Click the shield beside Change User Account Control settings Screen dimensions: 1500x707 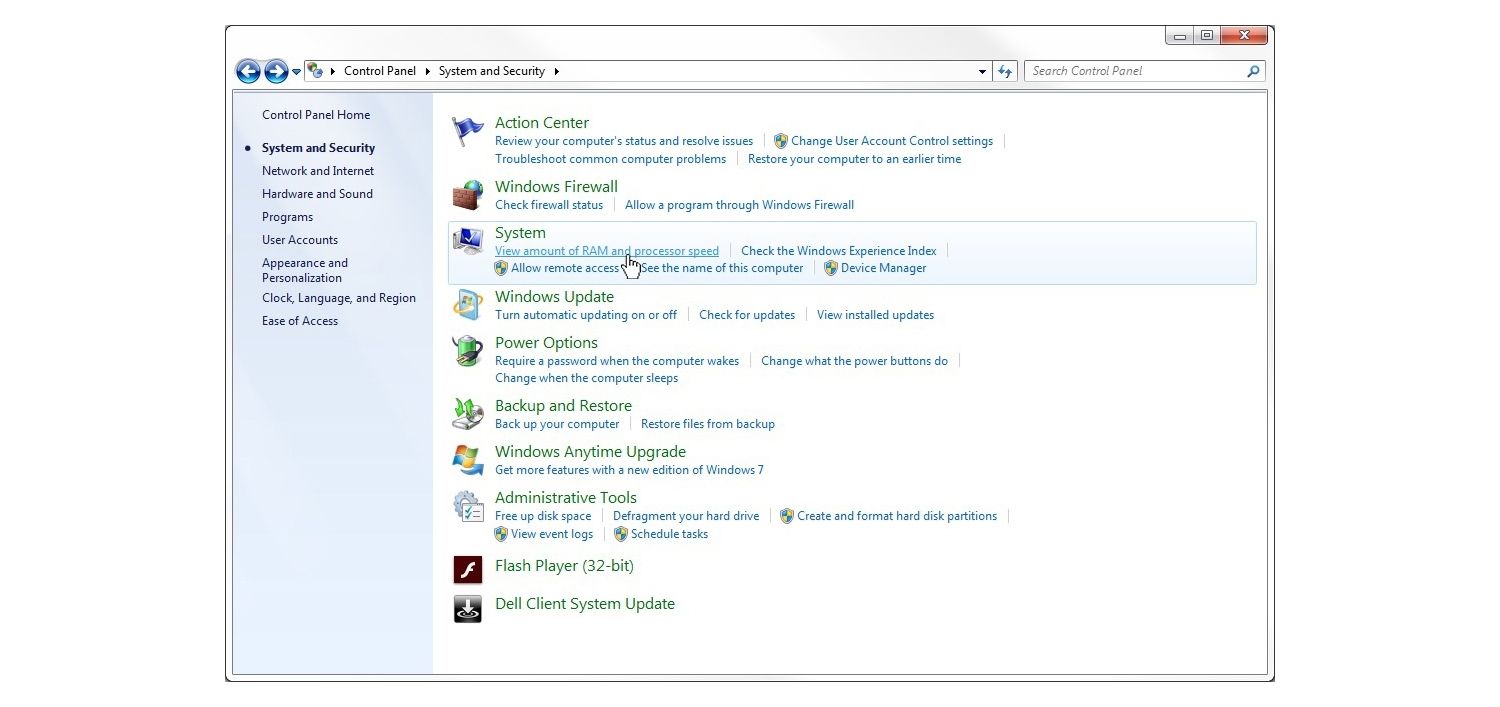coord(781,141)
